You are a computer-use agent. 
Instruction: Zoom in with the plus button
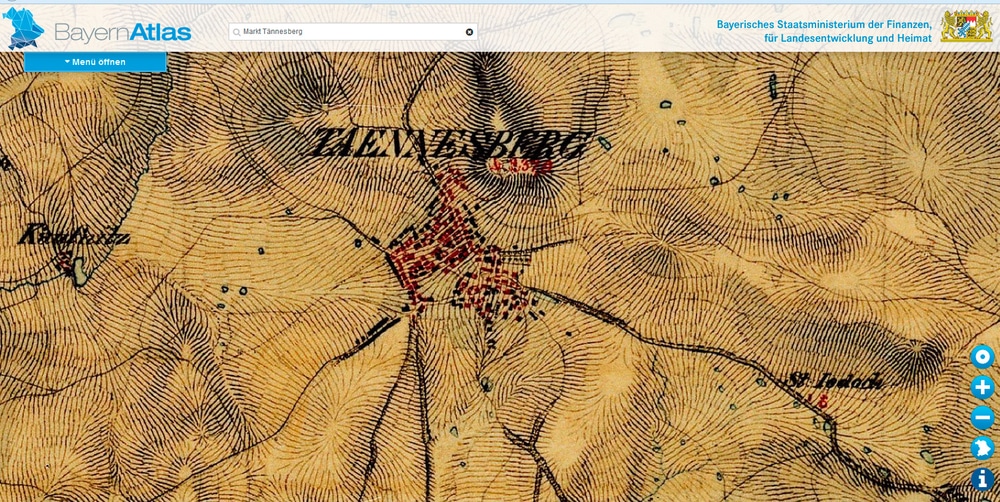click(982, 387)
